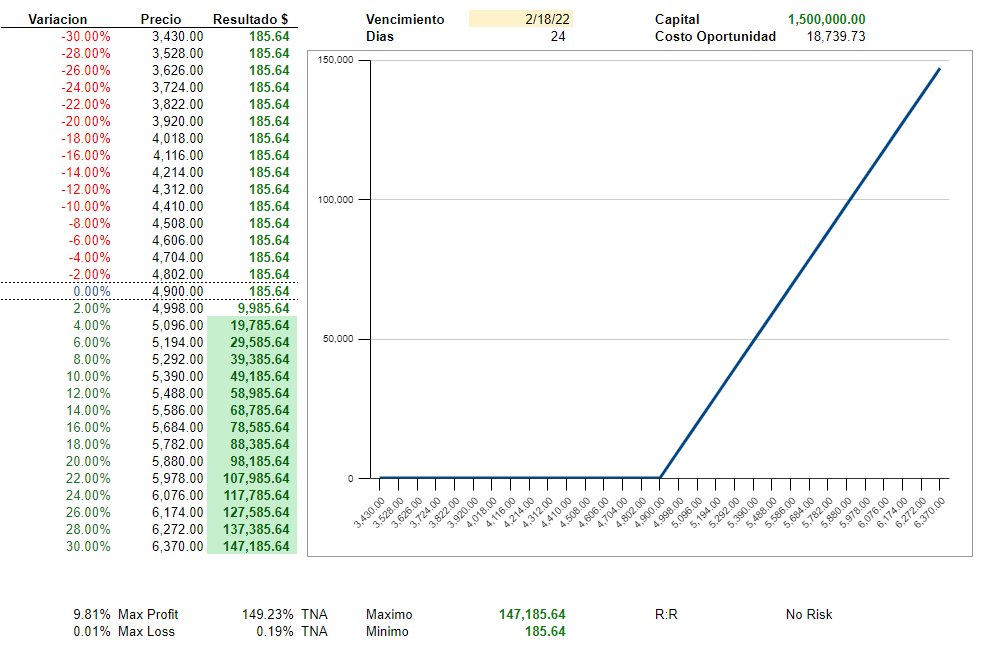Click the Resultado $ column header
Viewport: 985px width, 647px height.
pyautogui.click(x=250, y=19)
